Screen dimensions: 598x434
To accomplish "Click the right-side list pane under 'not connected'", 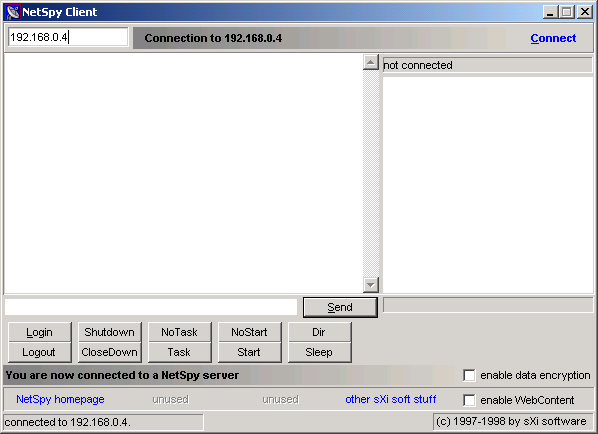I will coord(488,185).
